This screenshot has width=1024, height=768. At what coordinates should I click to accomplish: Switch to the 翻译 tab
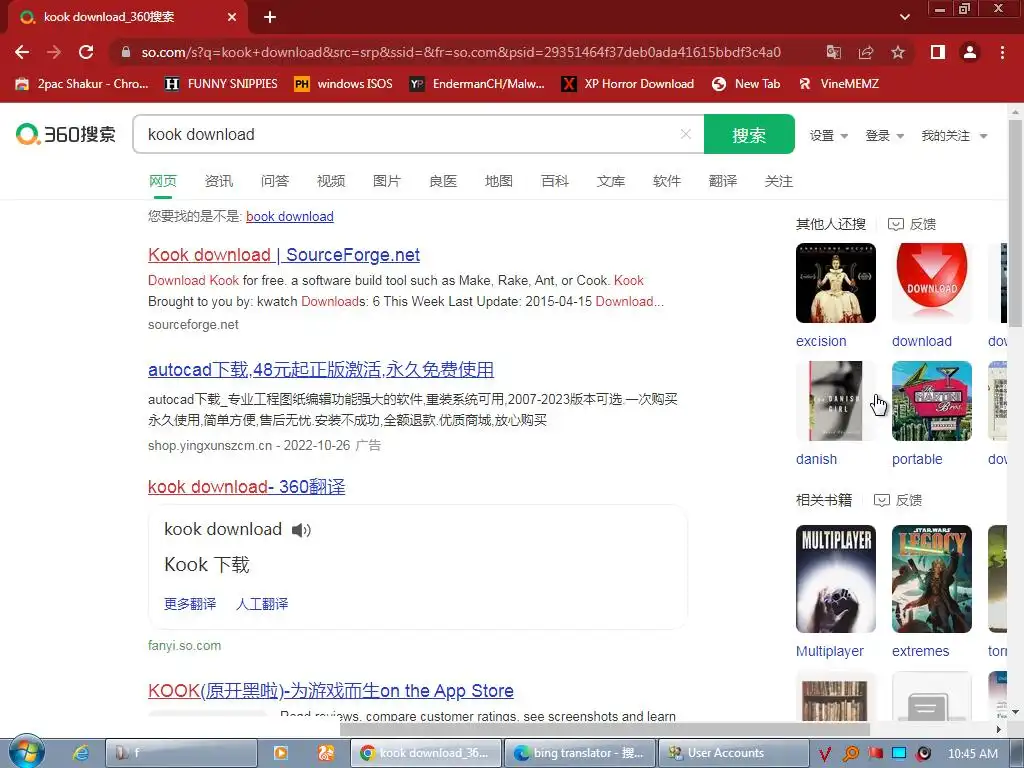pyautogui.click(x=723, y=181)
